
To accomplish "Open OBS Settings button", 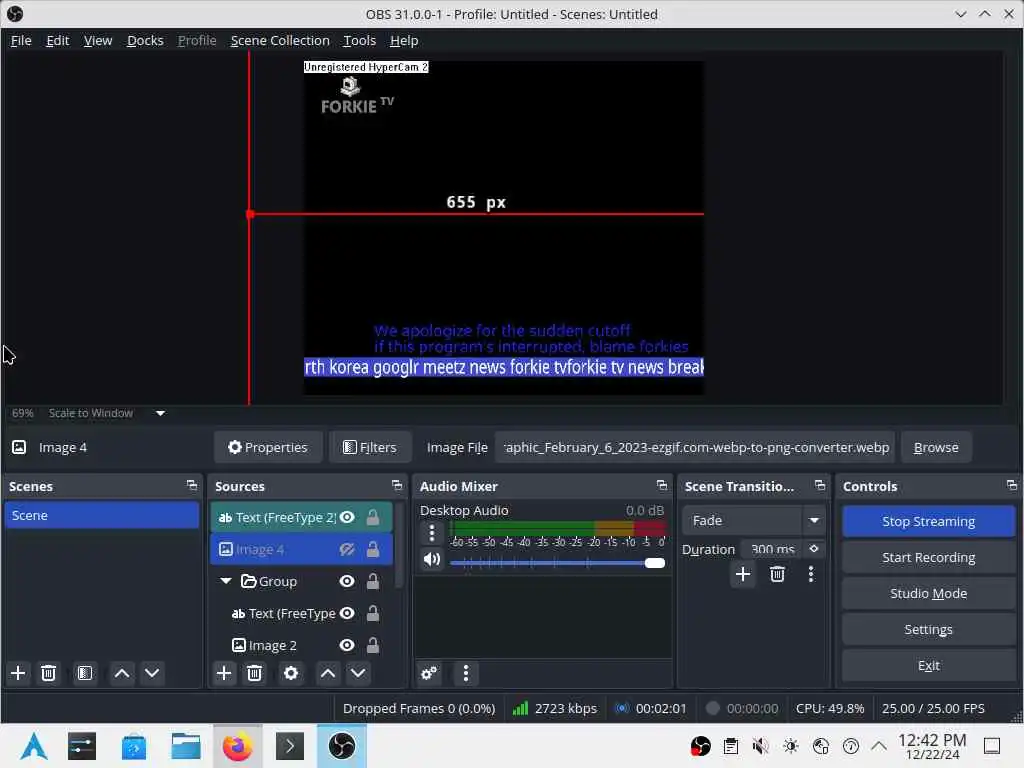I will point(928,629).
